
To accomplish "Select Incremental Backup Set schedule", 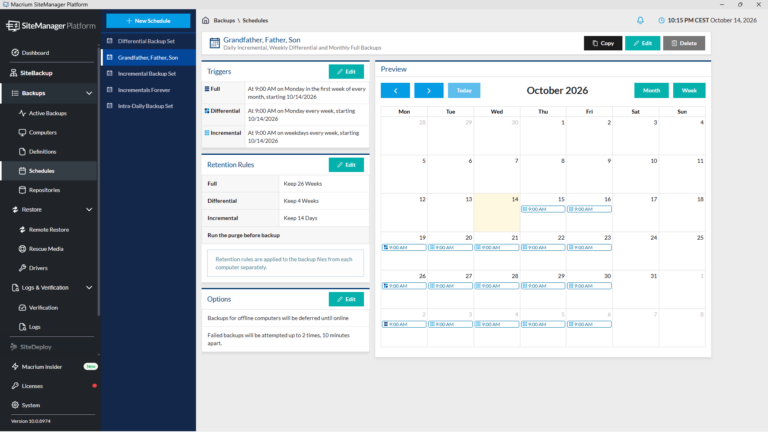I will pos(148,73).
